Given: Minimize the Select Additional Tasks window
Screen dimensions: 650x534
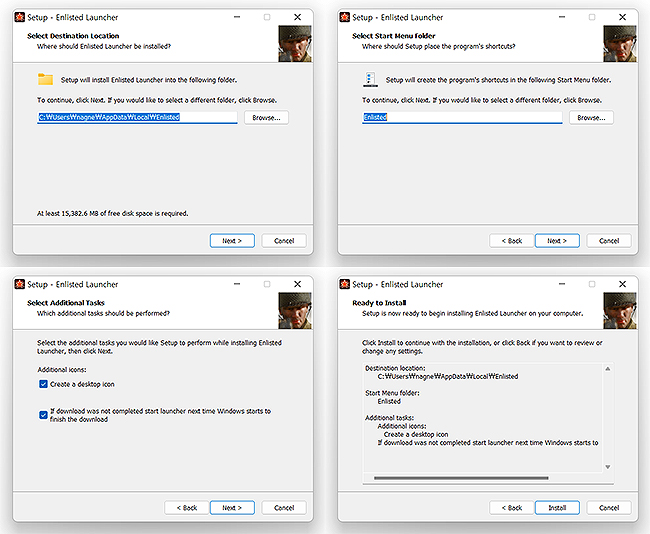Looking at the screenshot, I should point(237,284).
